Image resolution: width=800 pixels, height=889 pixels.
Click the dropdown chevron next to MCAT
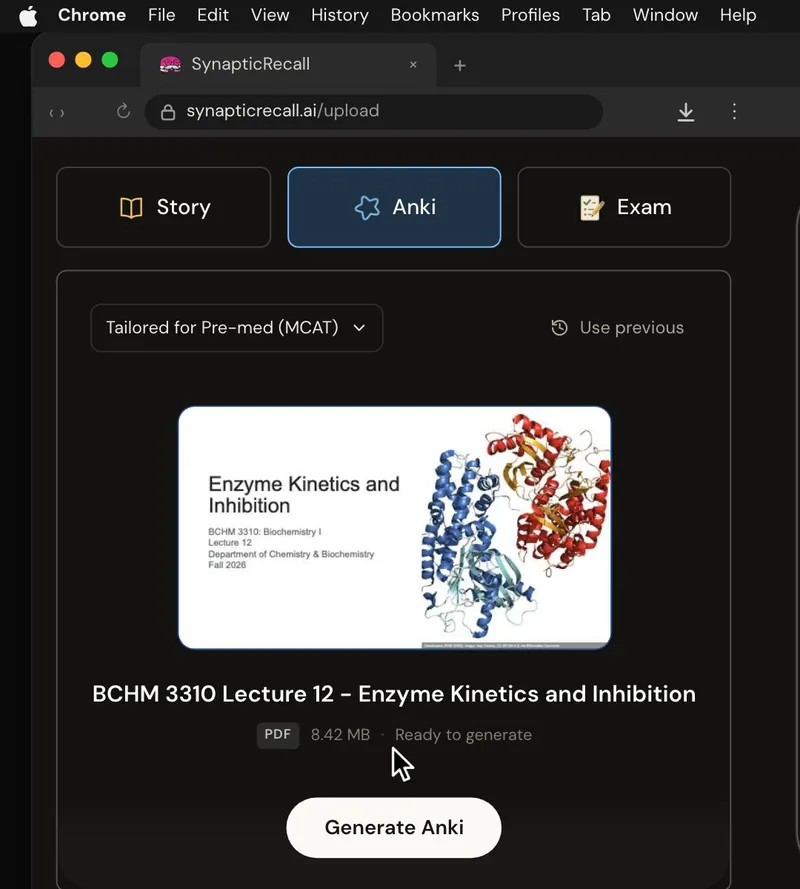(359, 328)
